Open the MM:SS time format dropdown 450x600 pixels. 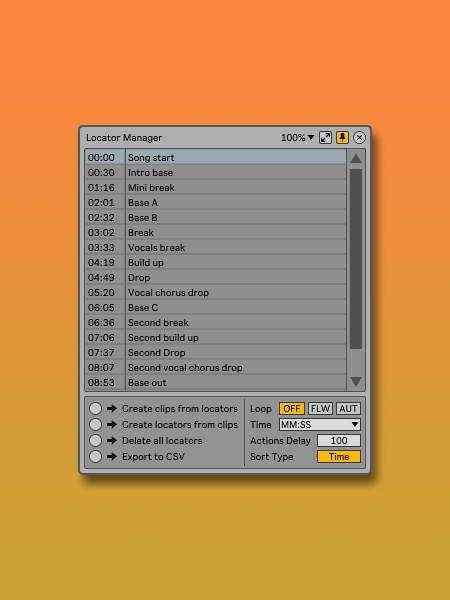(x=320, y=424)
